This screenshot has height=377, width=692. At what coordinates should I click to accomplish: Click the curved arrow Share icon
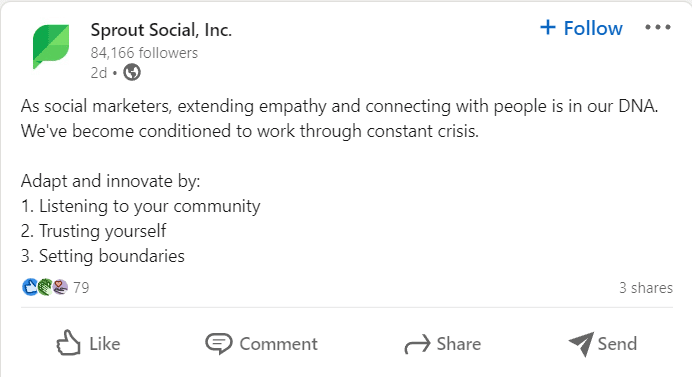pyautogui.click(x=417, y=344)
